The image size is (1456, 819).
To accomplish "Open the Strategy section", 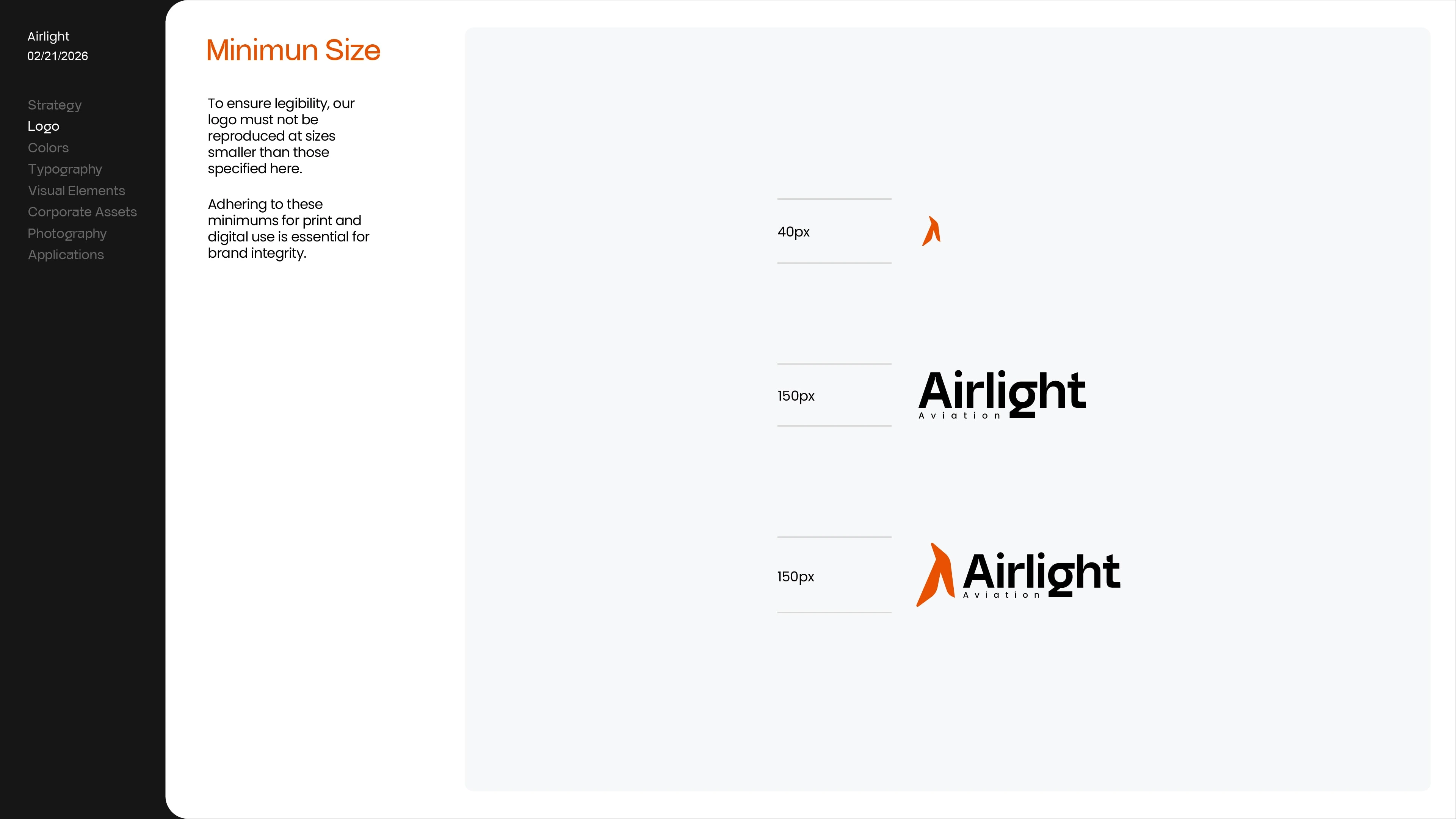I will point(55,105).
